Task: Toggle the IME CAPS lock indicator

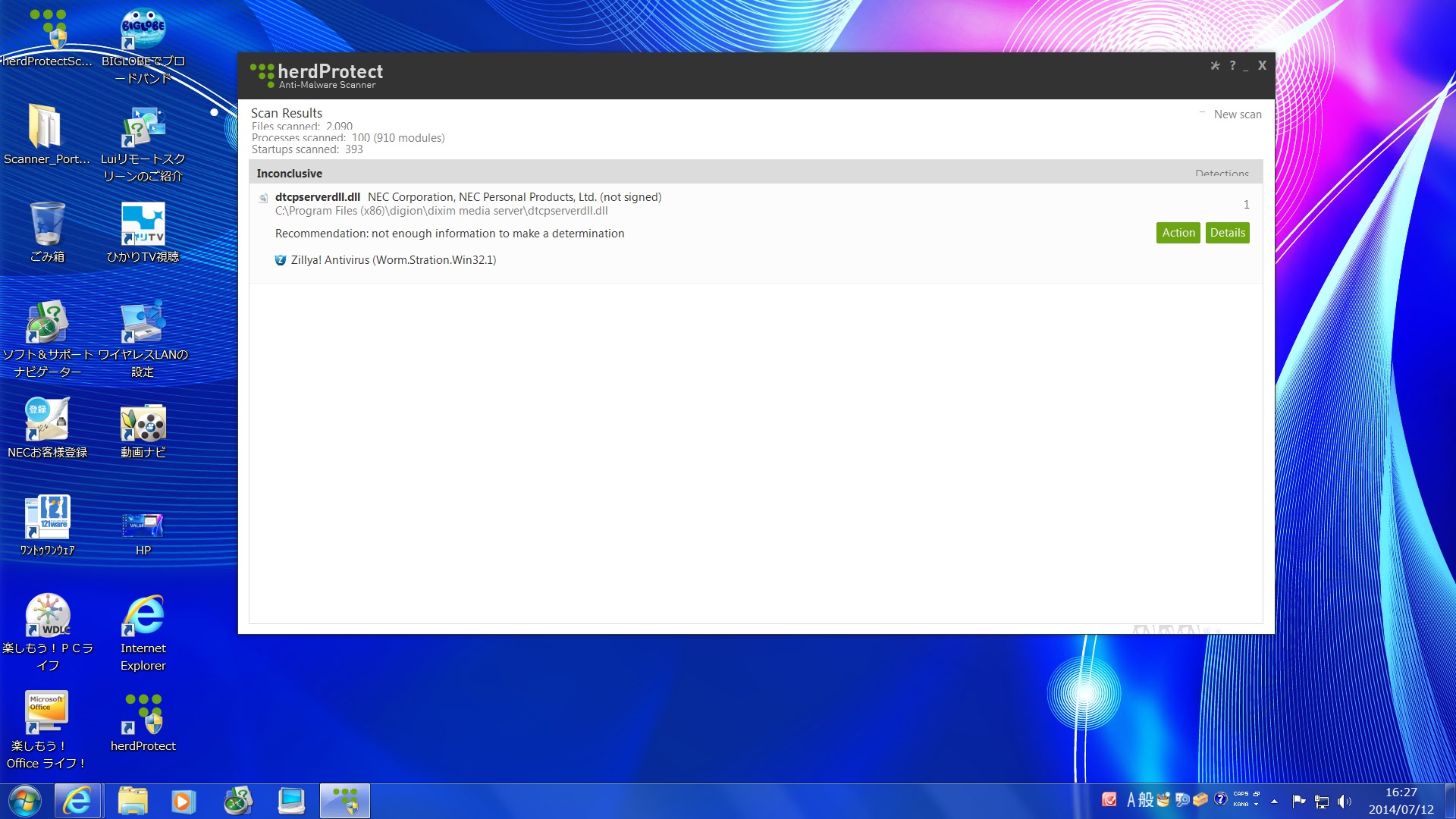Action: (x=1241, y=794)
